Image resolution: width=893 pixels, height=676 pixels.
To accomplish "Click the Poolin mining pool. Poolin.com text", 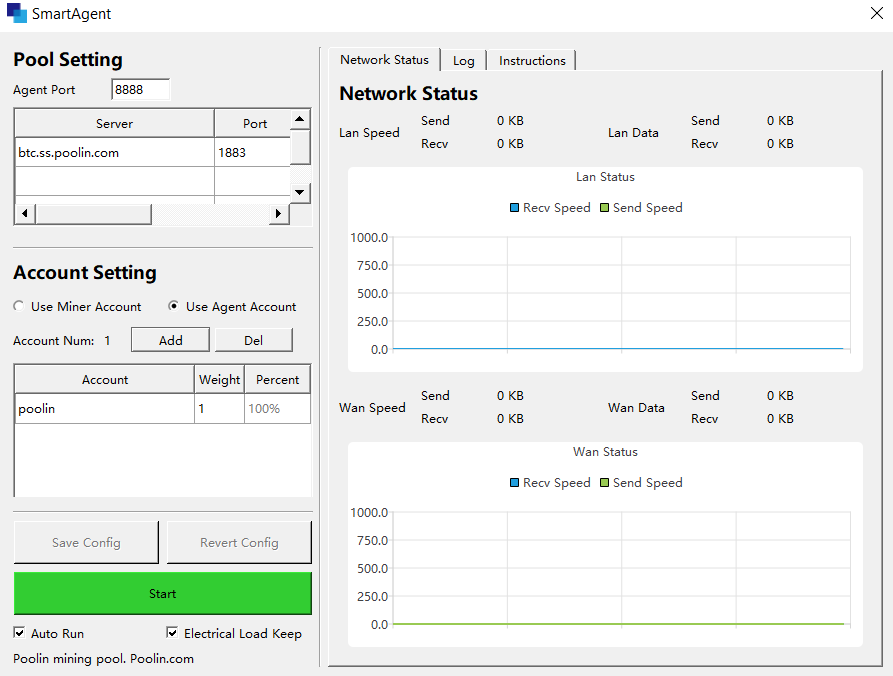I will (x=104, y=659).
